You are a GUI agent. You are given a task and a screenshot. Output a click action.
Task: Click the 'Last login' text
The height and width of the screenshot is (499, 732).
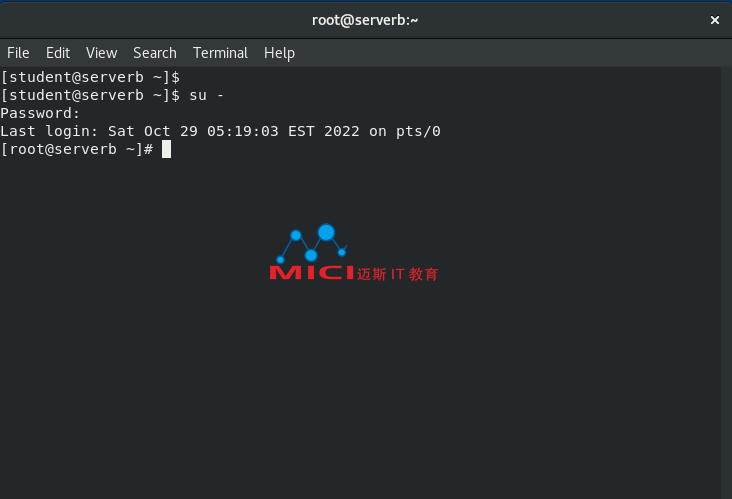[x=49, y=131]
